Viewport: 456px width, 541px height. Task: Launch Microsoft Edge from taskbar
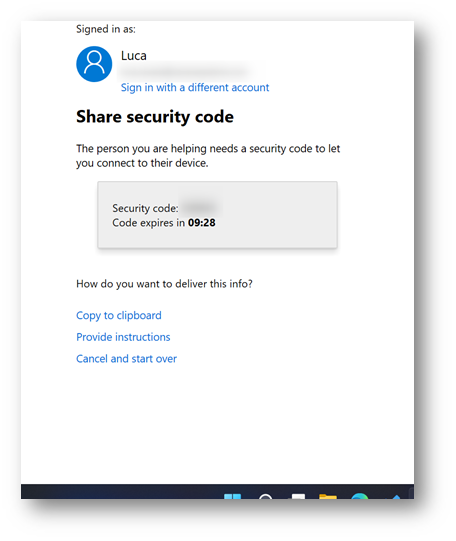(359, 496)
